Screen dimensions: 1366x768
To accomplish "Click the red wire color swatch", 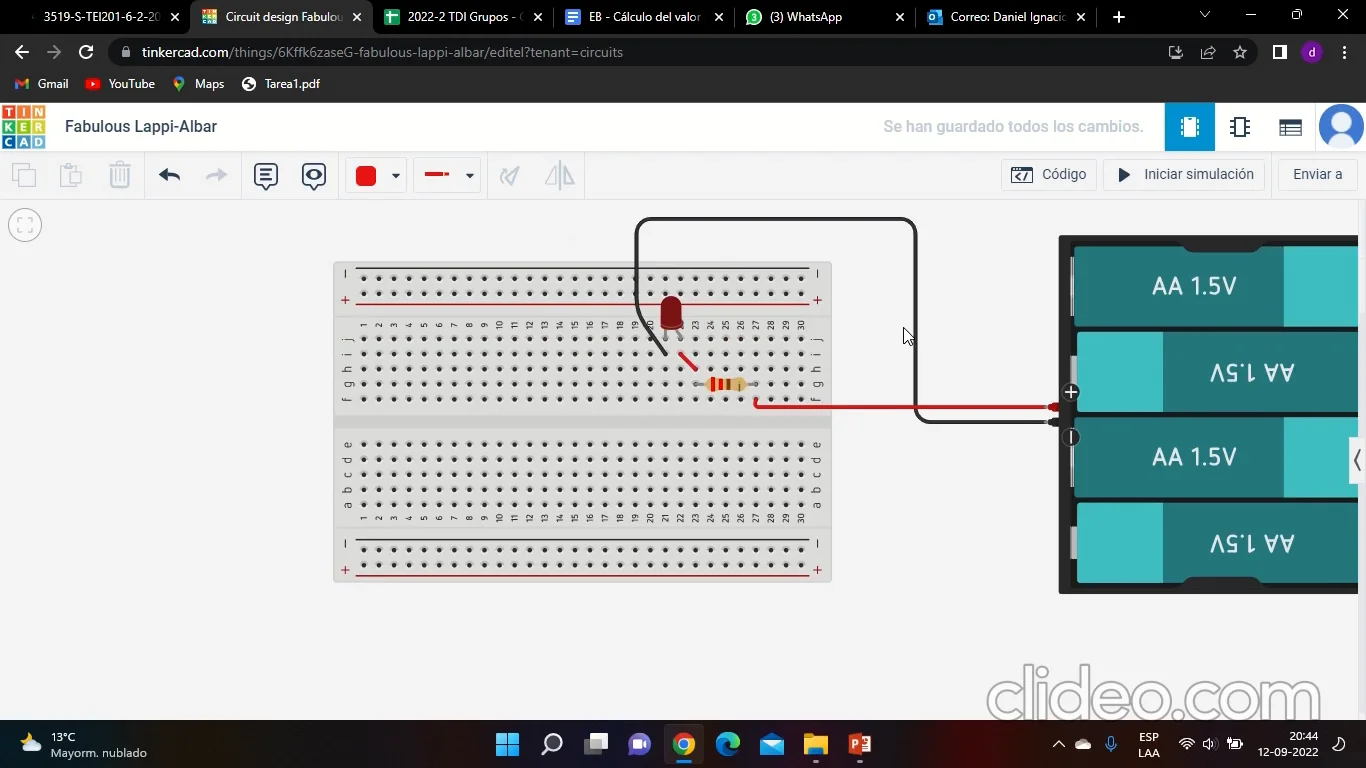I will 366,176.
